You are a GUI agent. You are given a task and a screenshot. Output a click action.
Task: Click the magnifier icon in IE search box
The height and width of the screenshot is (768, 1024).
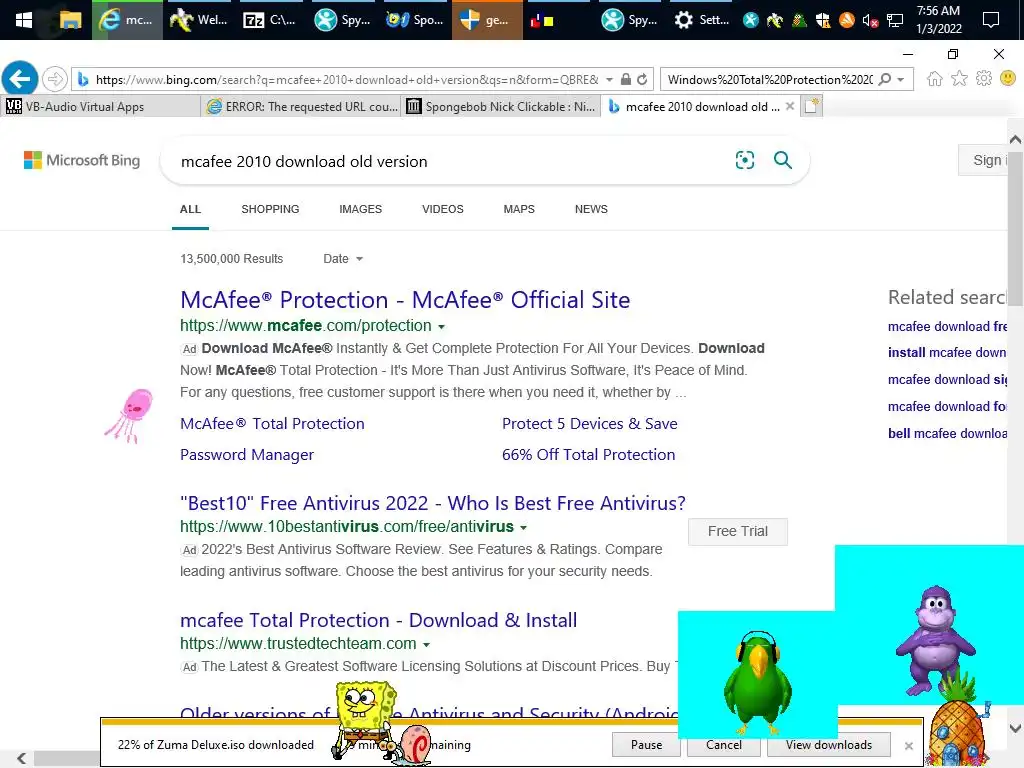(885, 79)
